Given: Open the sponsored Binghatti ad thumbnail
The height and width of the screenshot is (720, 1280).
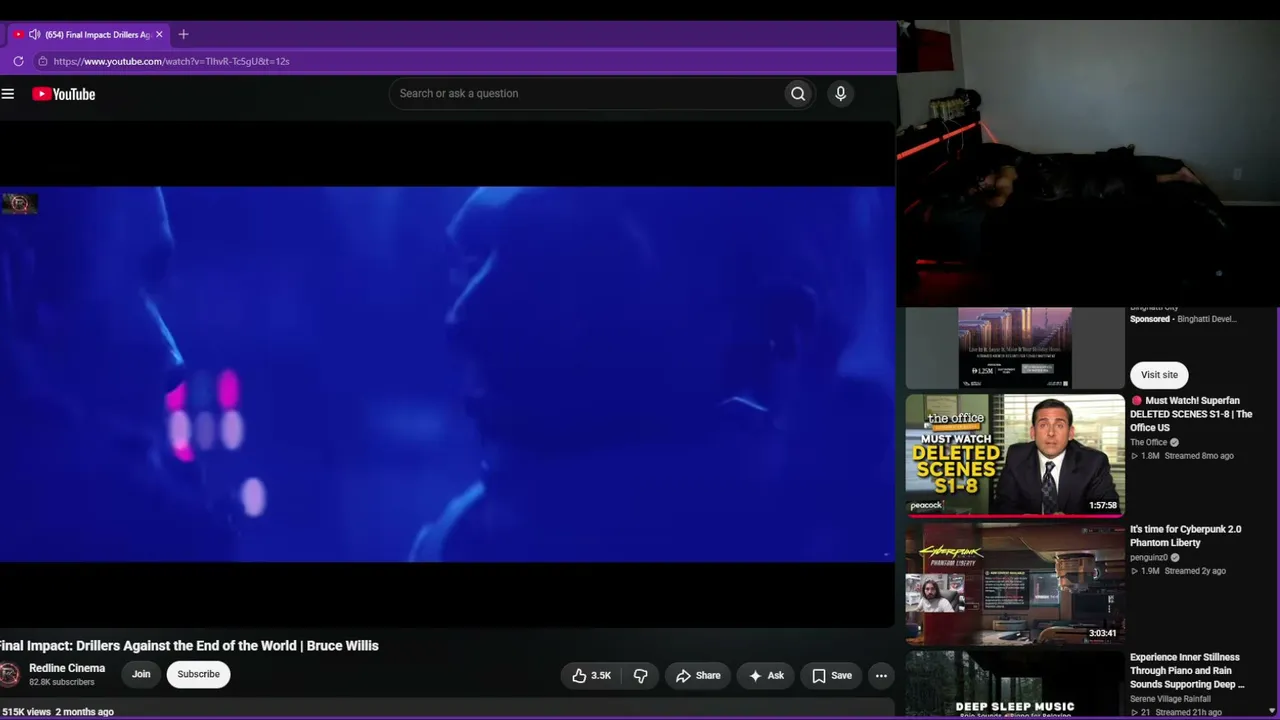Looking at the screenshot, I should pyautogui.click(x=1015, y=348).
